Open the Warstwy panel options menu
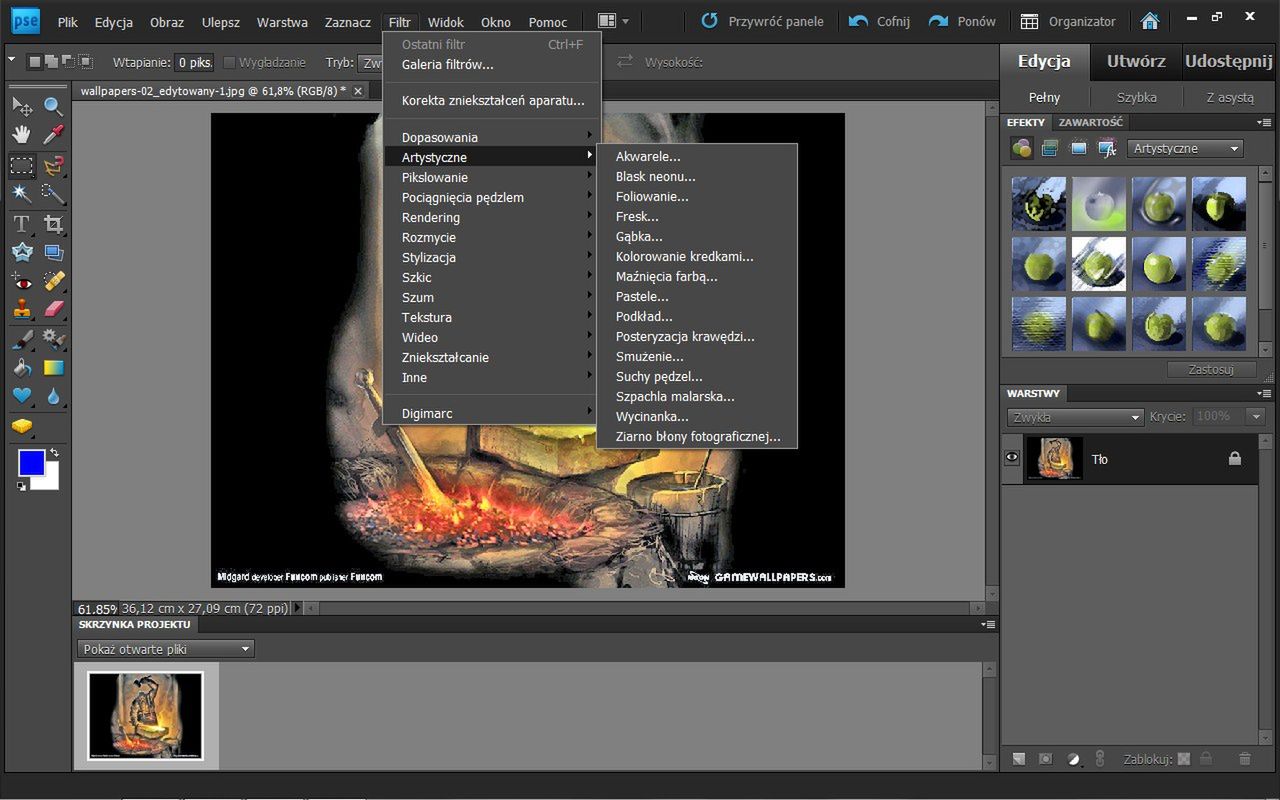The image size is (1280, 800). (x=1265, y=394)
